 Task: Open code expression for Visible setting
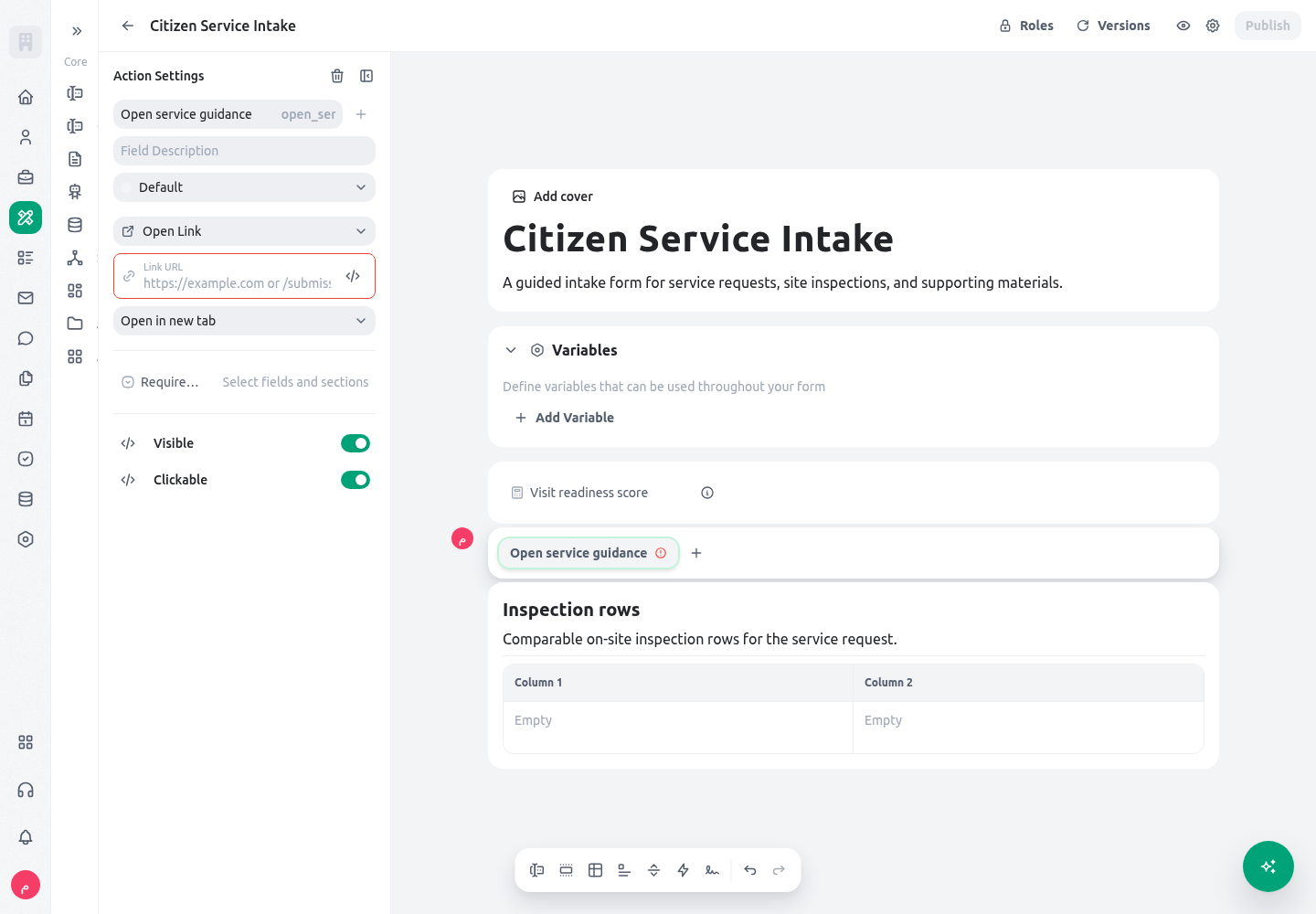[128, 443]
